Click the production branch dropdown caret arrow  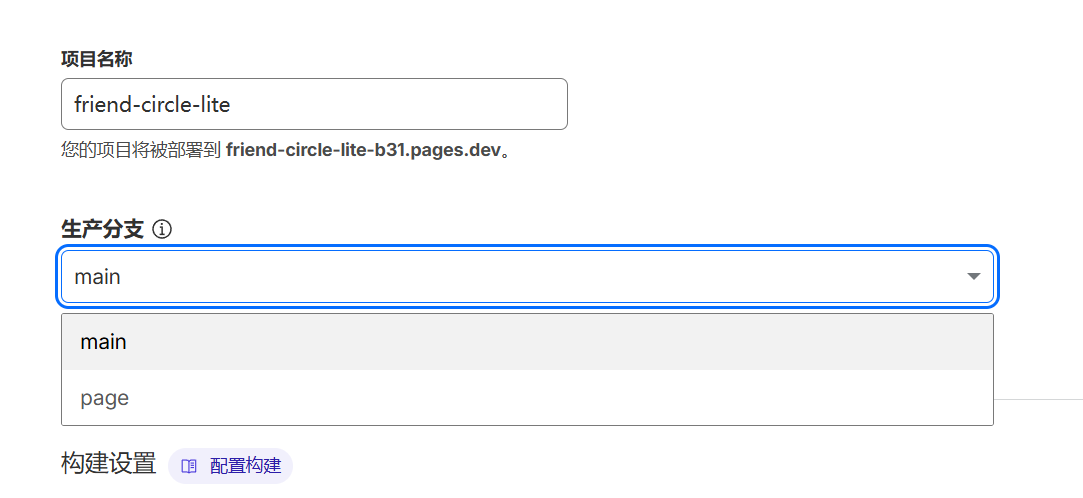pos(973,276)
